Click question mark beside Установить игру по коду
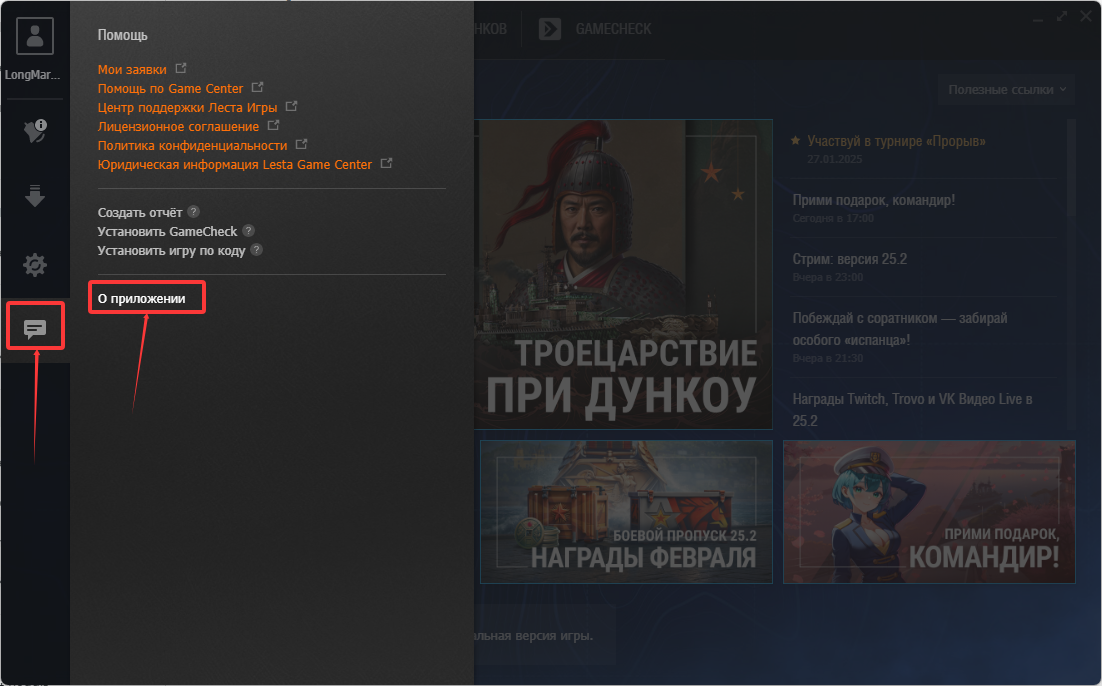1102x686 pixels. coord(257,250)
